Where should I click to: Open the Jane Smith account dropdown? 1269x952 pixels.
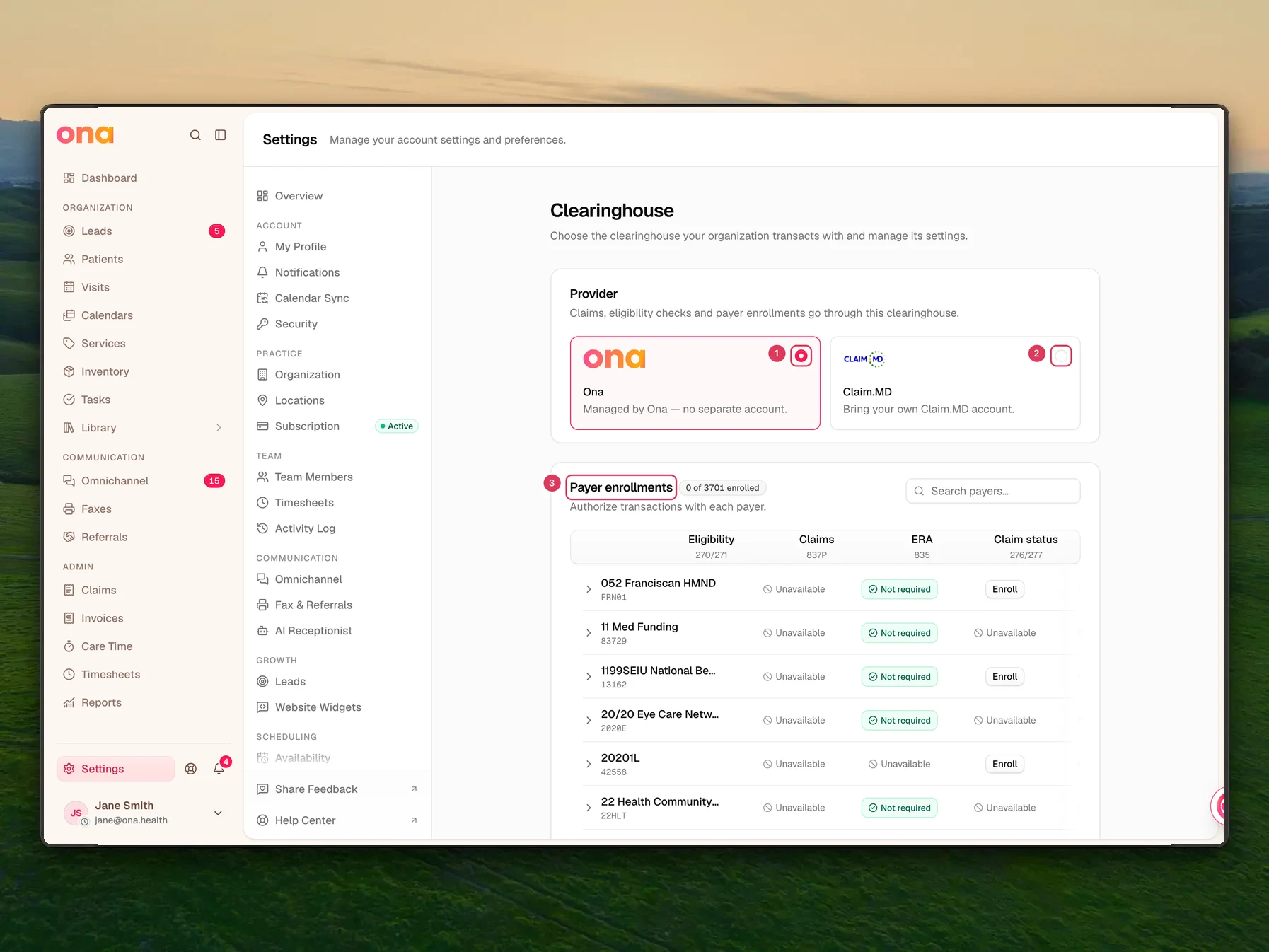[x=218, y=813]
